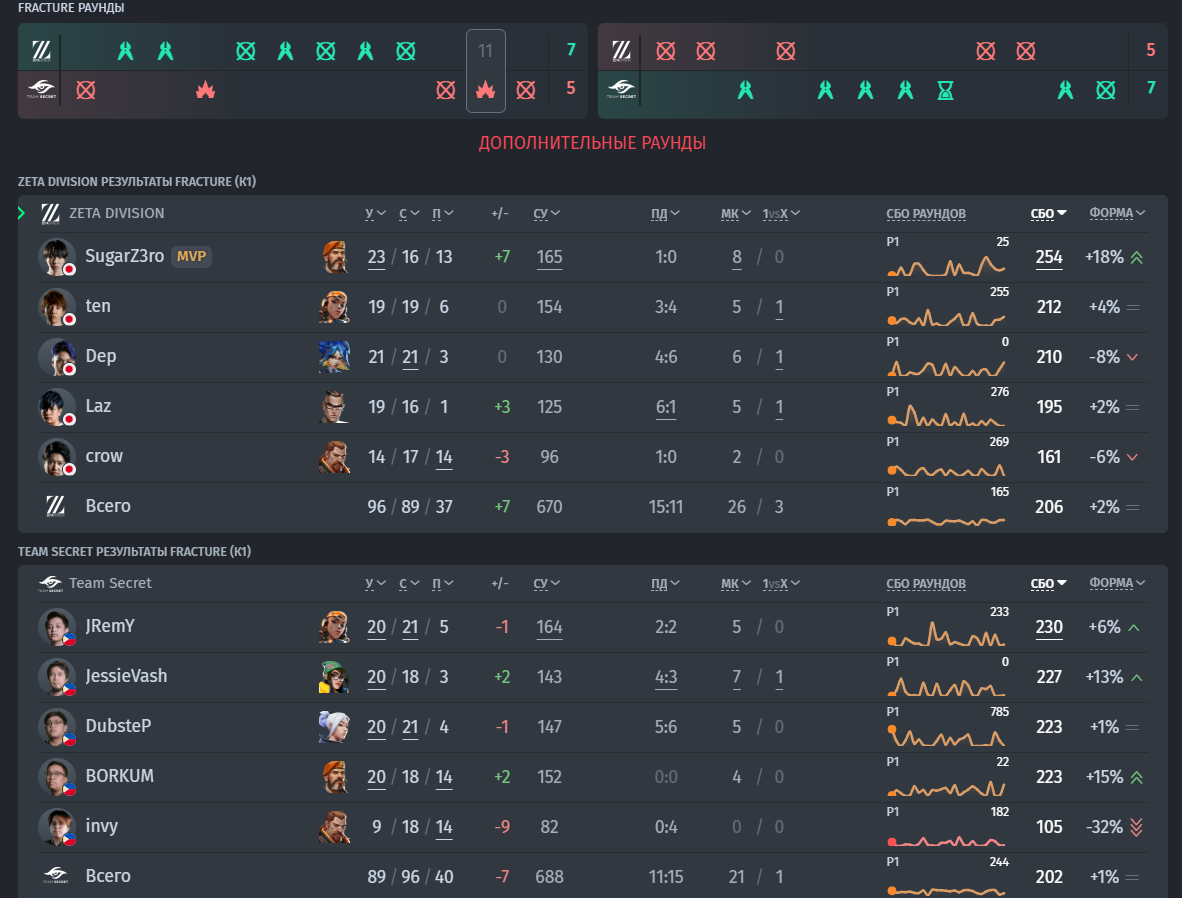
Task: Open the Team Secret team name link
Action: (x=110, y=583)
